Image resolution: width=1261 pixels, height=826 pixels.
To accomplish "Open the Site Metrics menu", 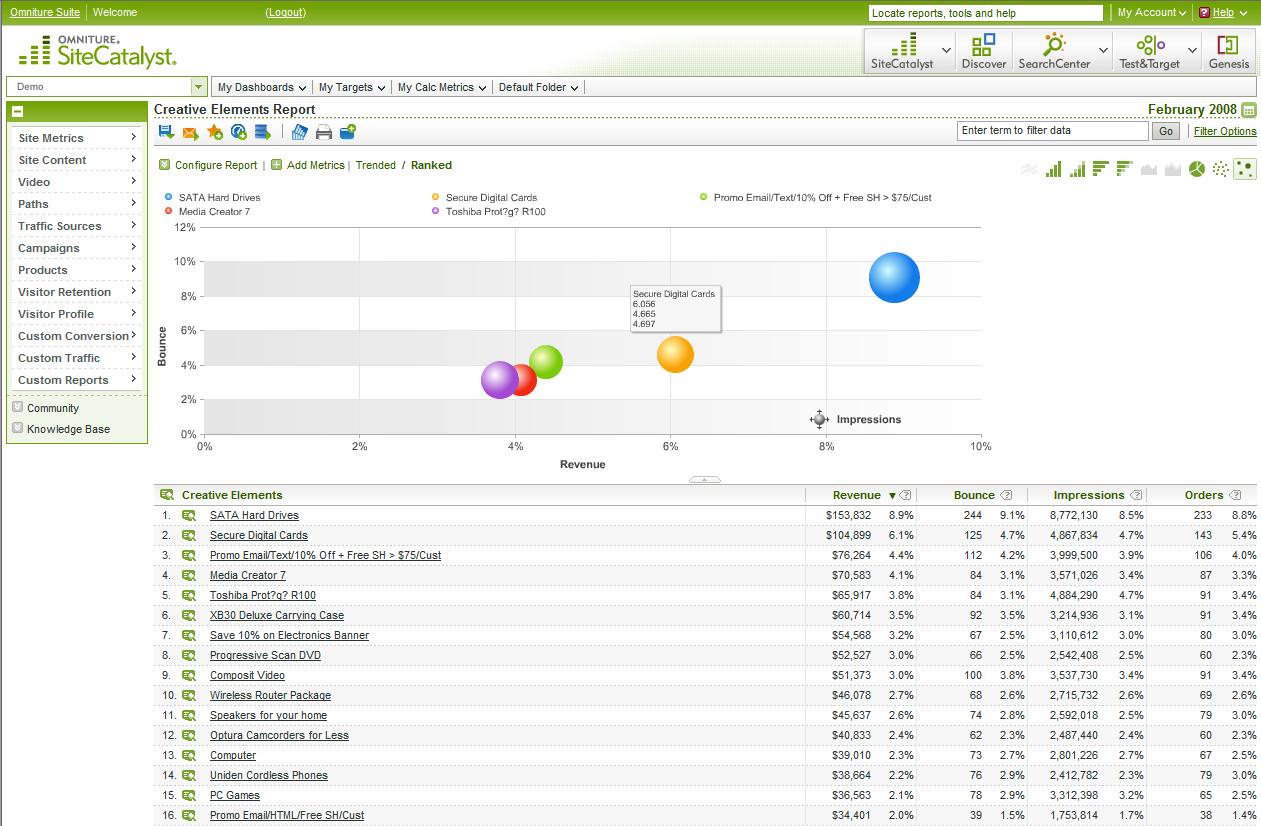I will [x=76, y=138].
